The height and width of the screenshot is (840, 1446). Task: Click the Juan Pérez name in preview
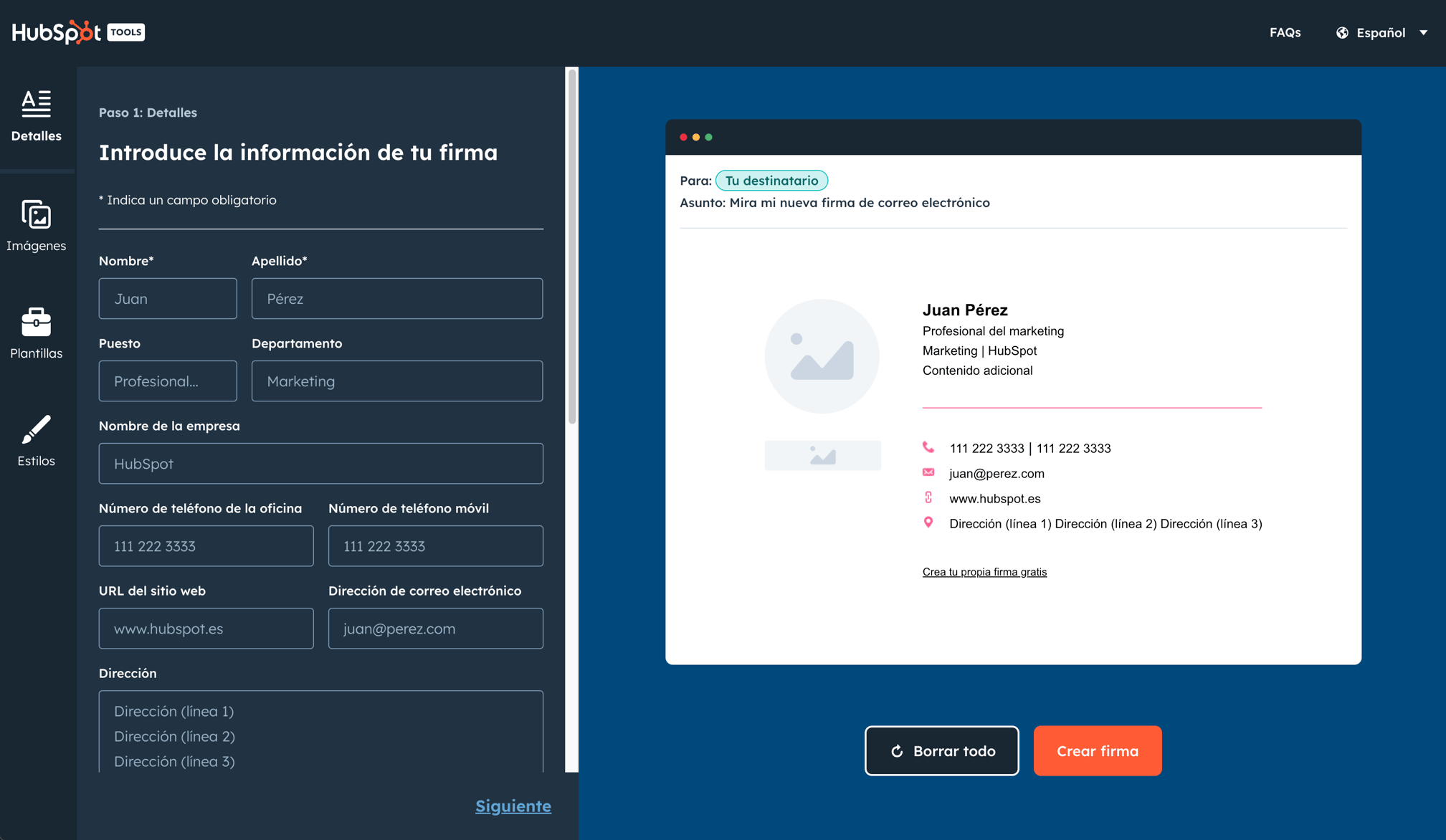point(965,310)
